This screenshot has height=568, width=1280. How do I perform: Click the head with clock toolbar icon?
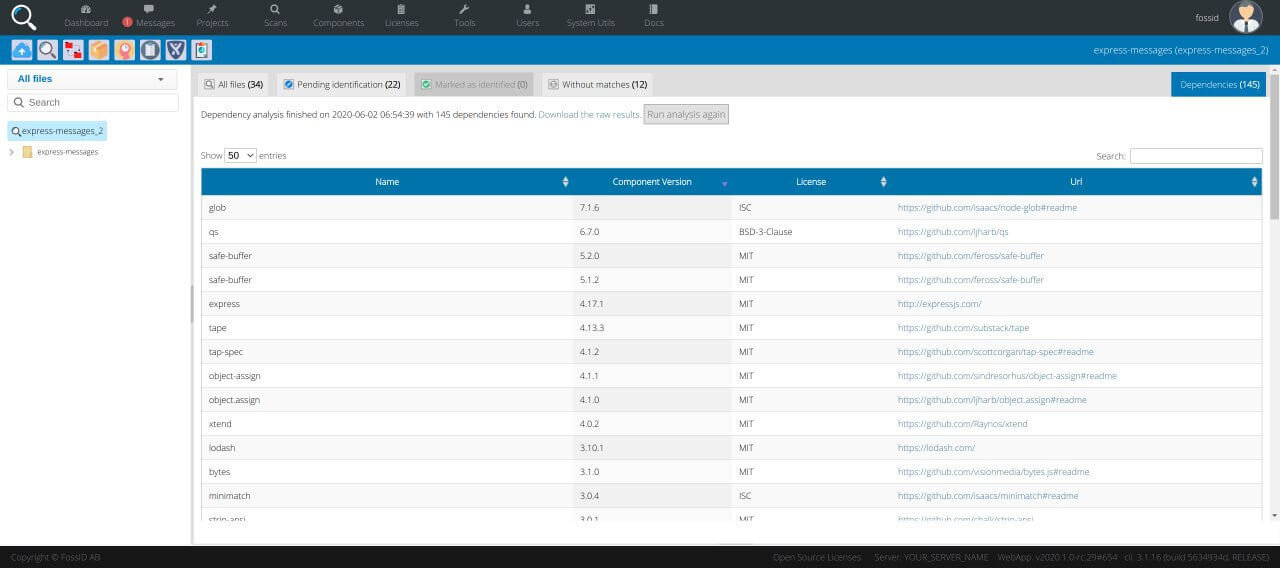124,50
